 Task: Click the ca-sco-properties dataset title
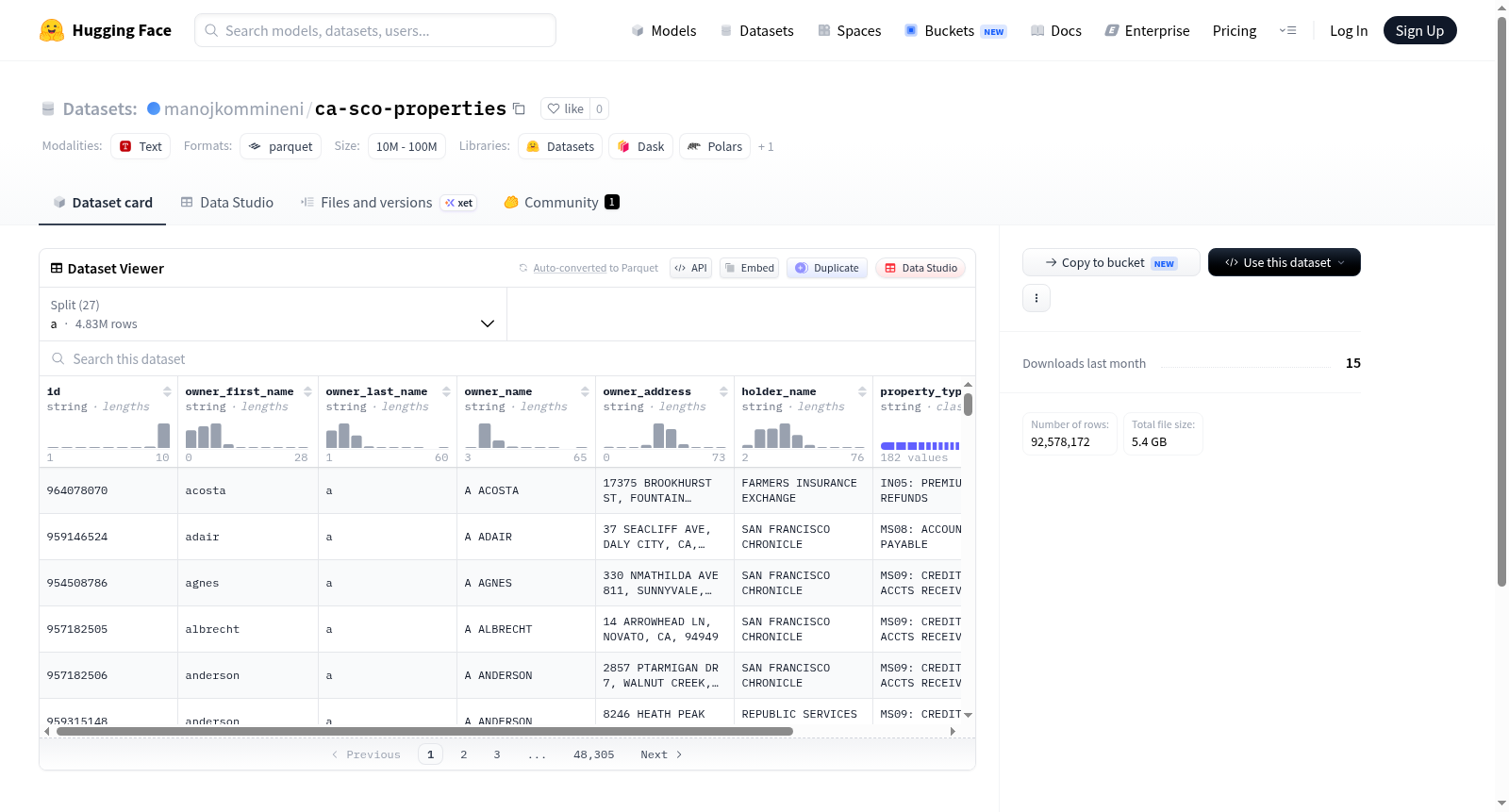[410, 108]
